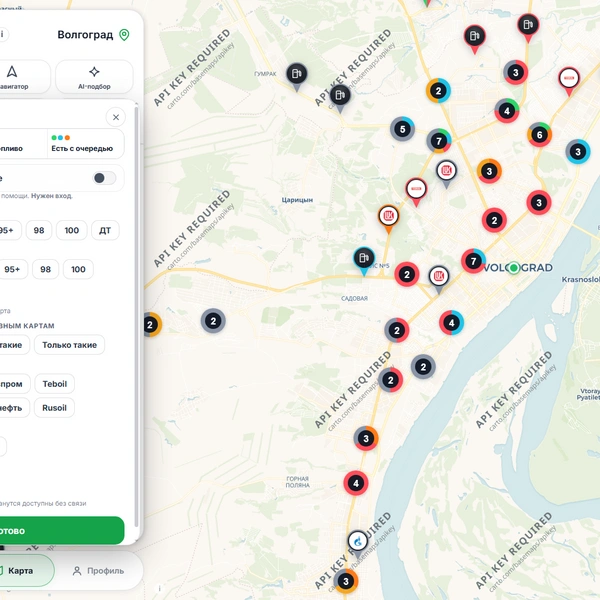Open the all-red 4 cluster near Горная Поляна
The width and height of the screenshot is (600, 600).
point(356,483)
